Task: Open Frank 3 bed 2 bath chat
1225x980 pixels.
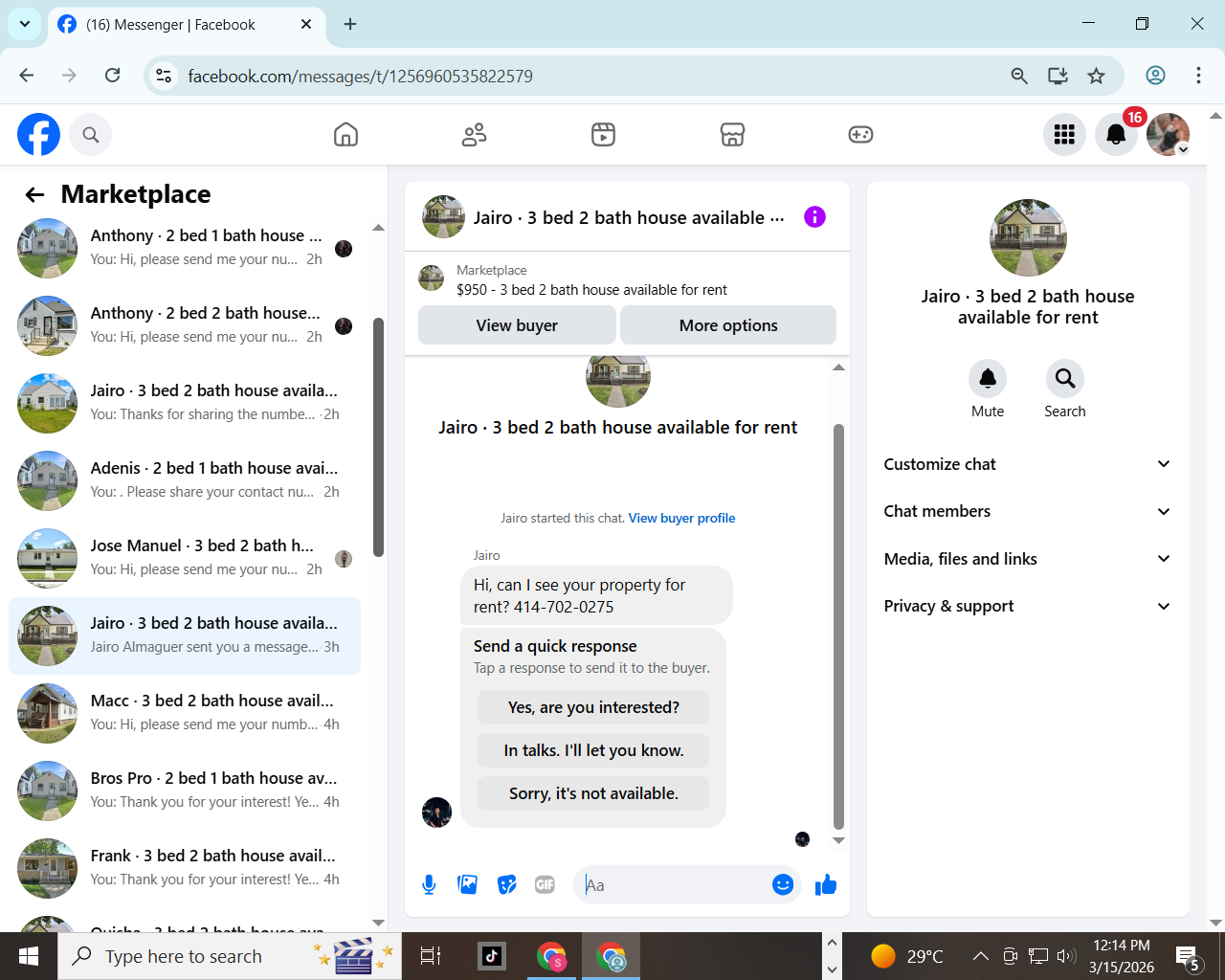Action: (x=185, y=868)
